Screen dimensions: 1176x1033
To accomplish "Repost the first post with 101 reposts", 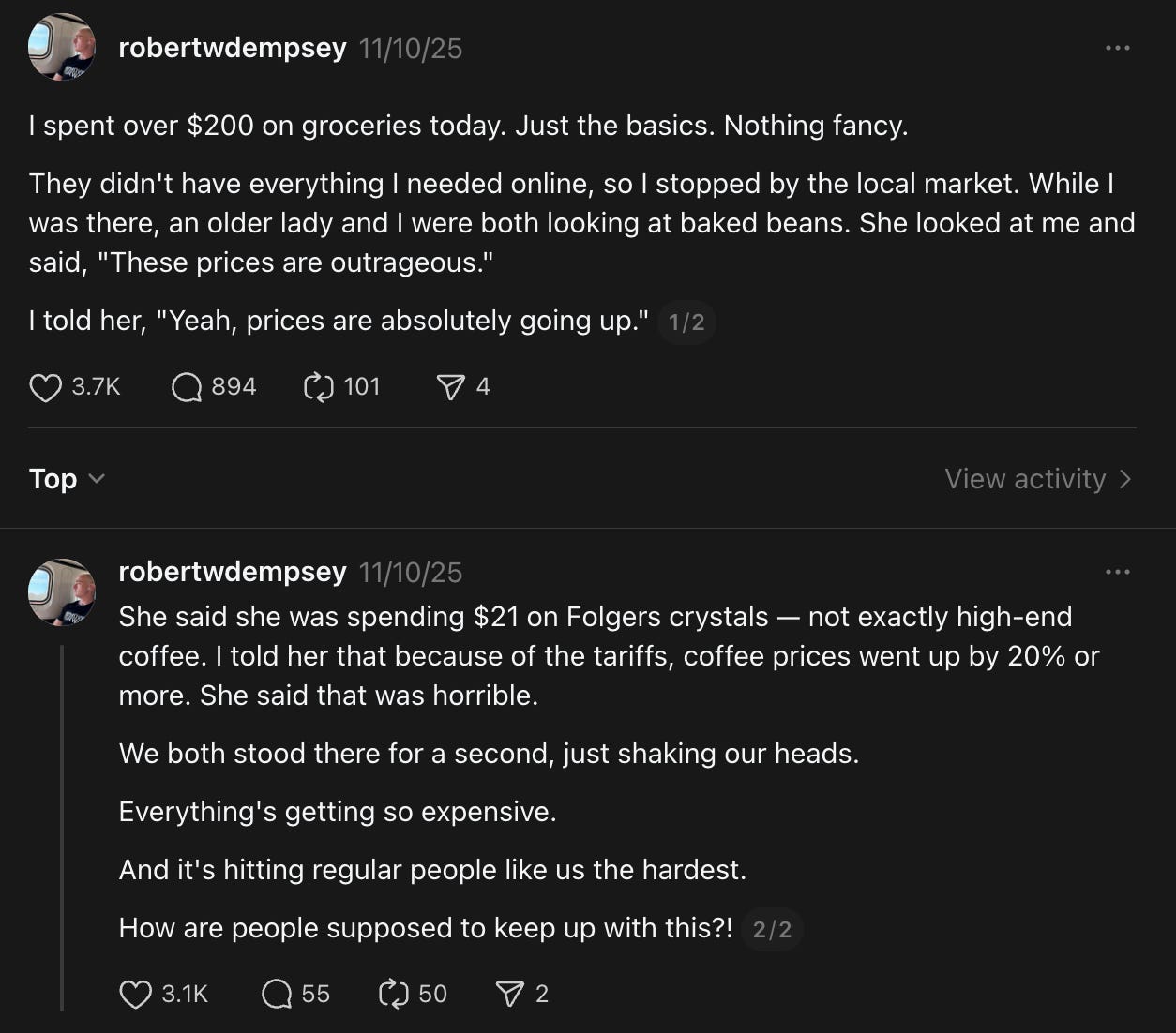I will [x=319, y=387].
